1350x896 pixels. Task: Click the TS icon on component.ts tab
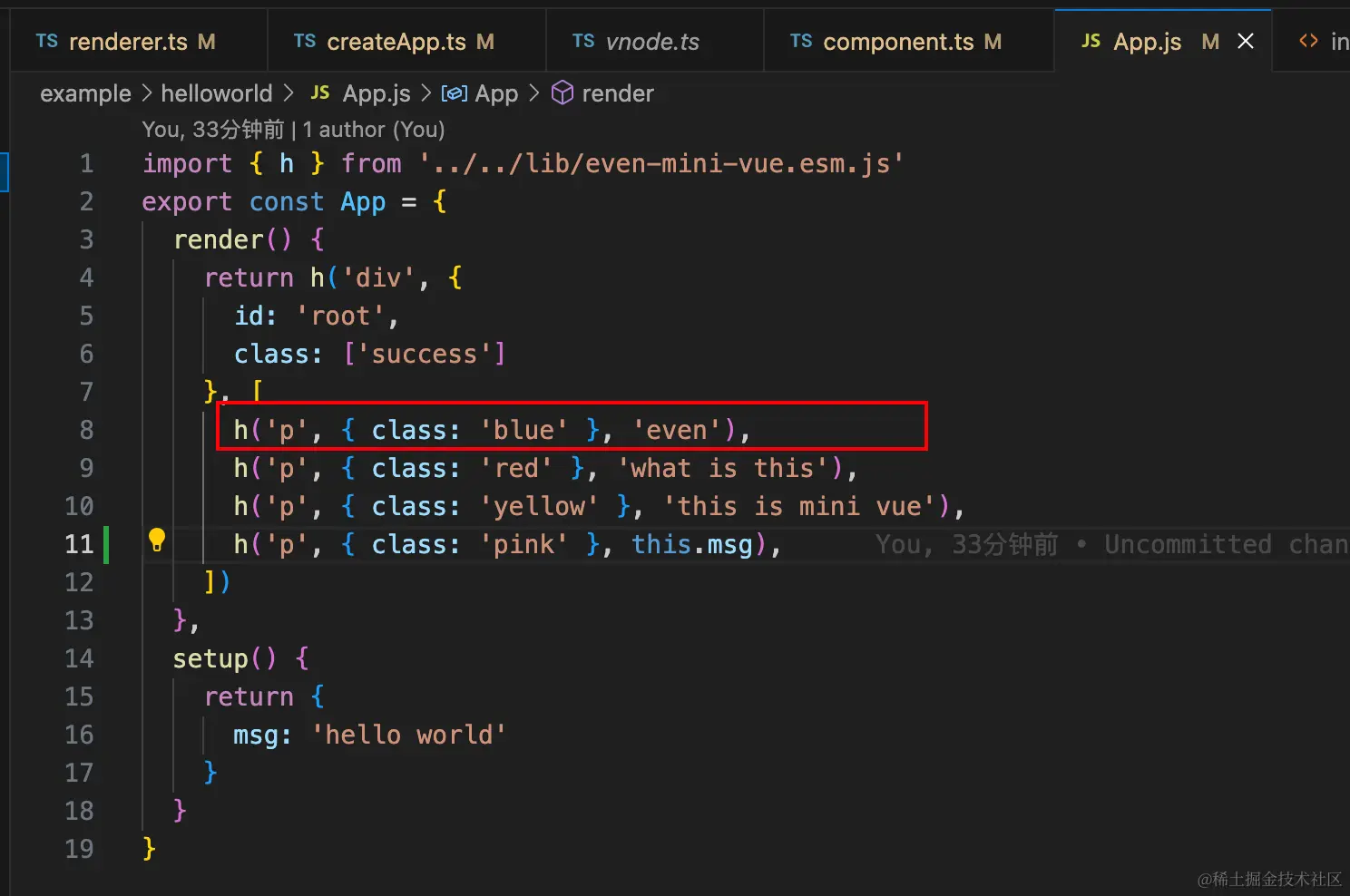coord(801,42)
